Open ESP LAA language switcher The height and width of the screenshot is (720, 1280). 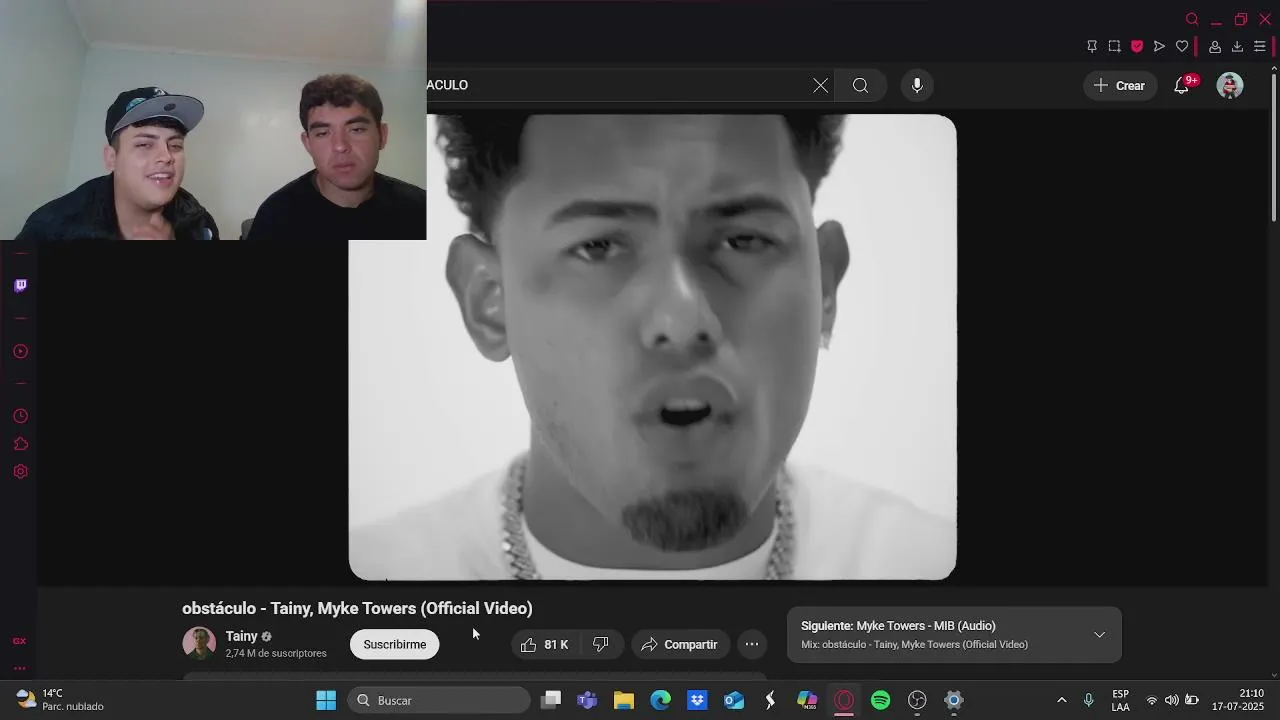tap(1121, 700)
